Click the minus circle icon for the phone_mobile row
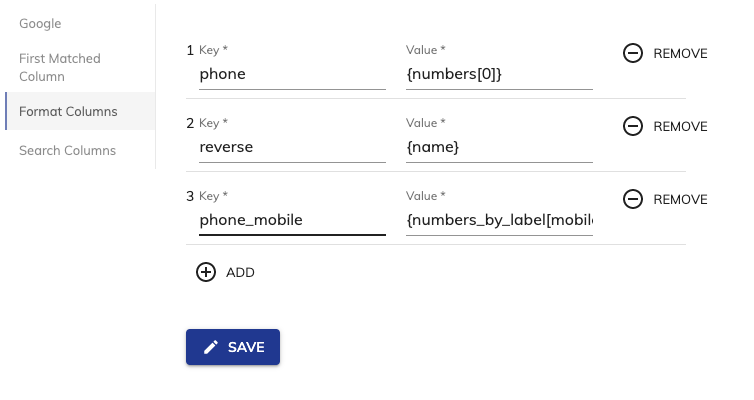This screenshot has height=400, width=754. [632, 199]
